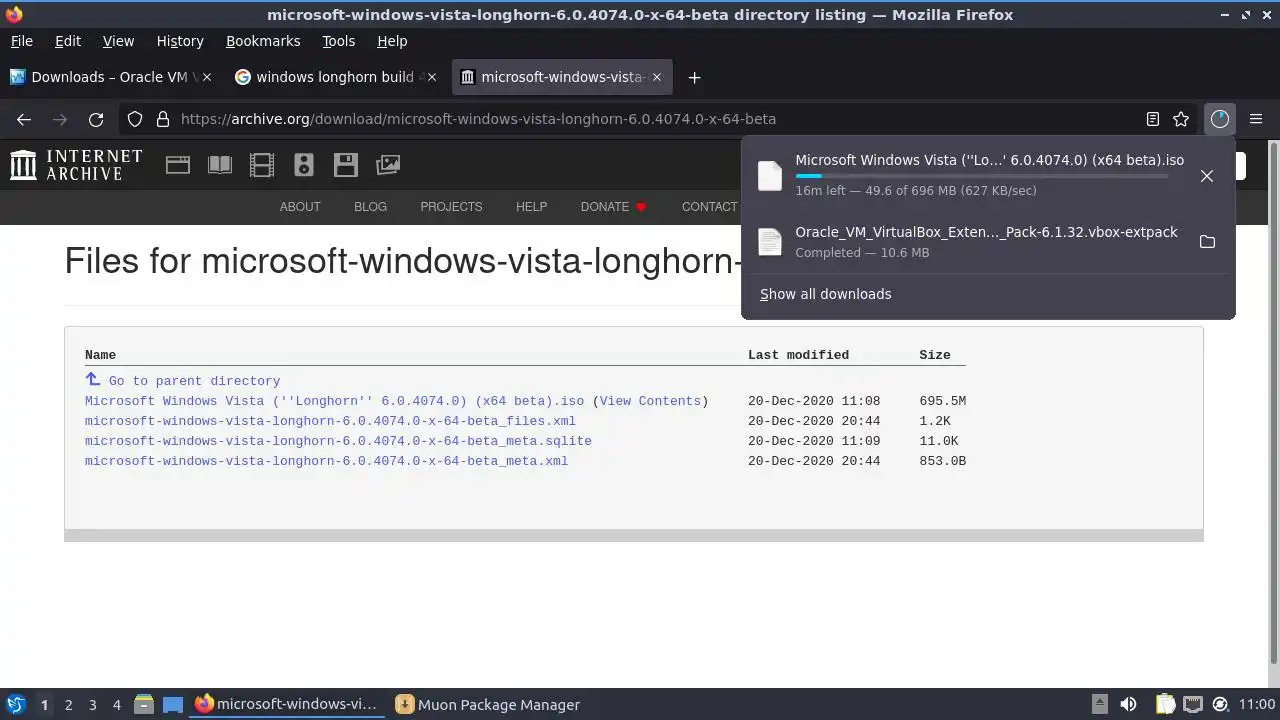Open the BLOG navigation link
The image size is (1280, 720).
370,207
